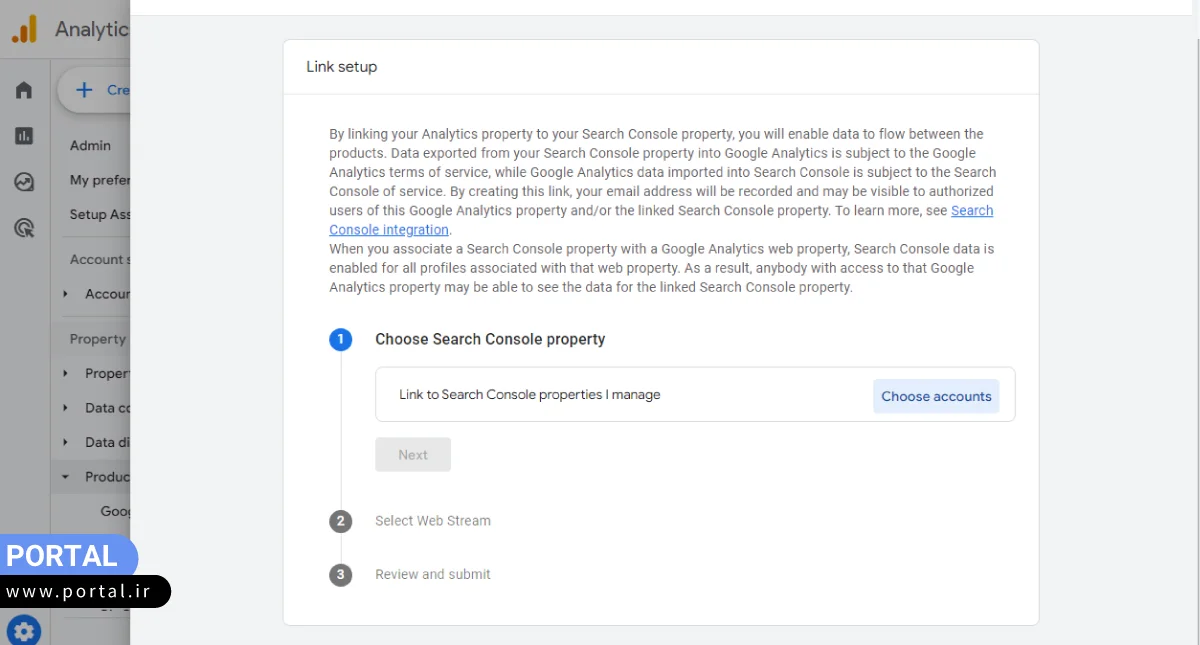Collapse the Product links section
The width and height of the screenshot is (1200, 645).
pyautogui.click(x=66, y=477)
